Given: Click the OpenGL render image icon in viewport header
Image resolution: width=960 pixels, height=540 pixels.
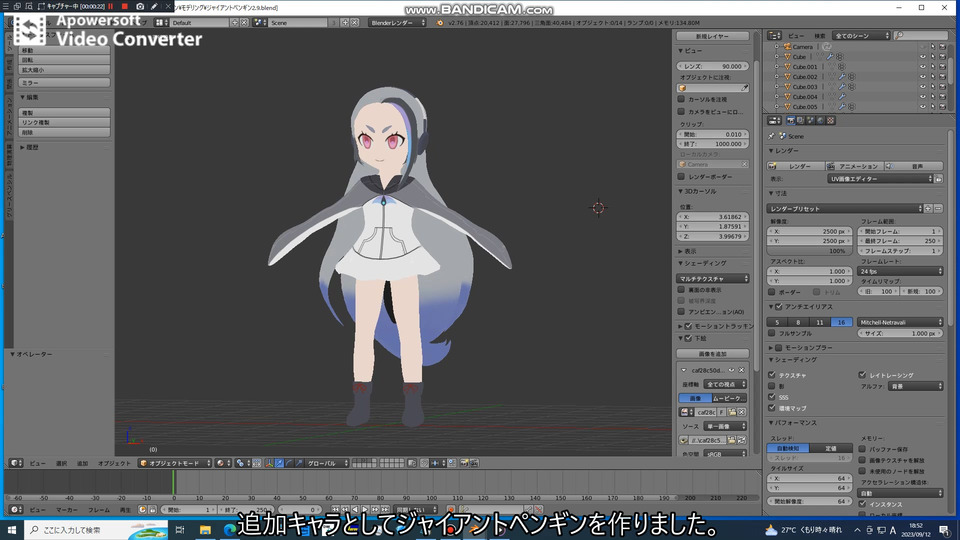Looking at the screenshot, I should coord(464,463).
